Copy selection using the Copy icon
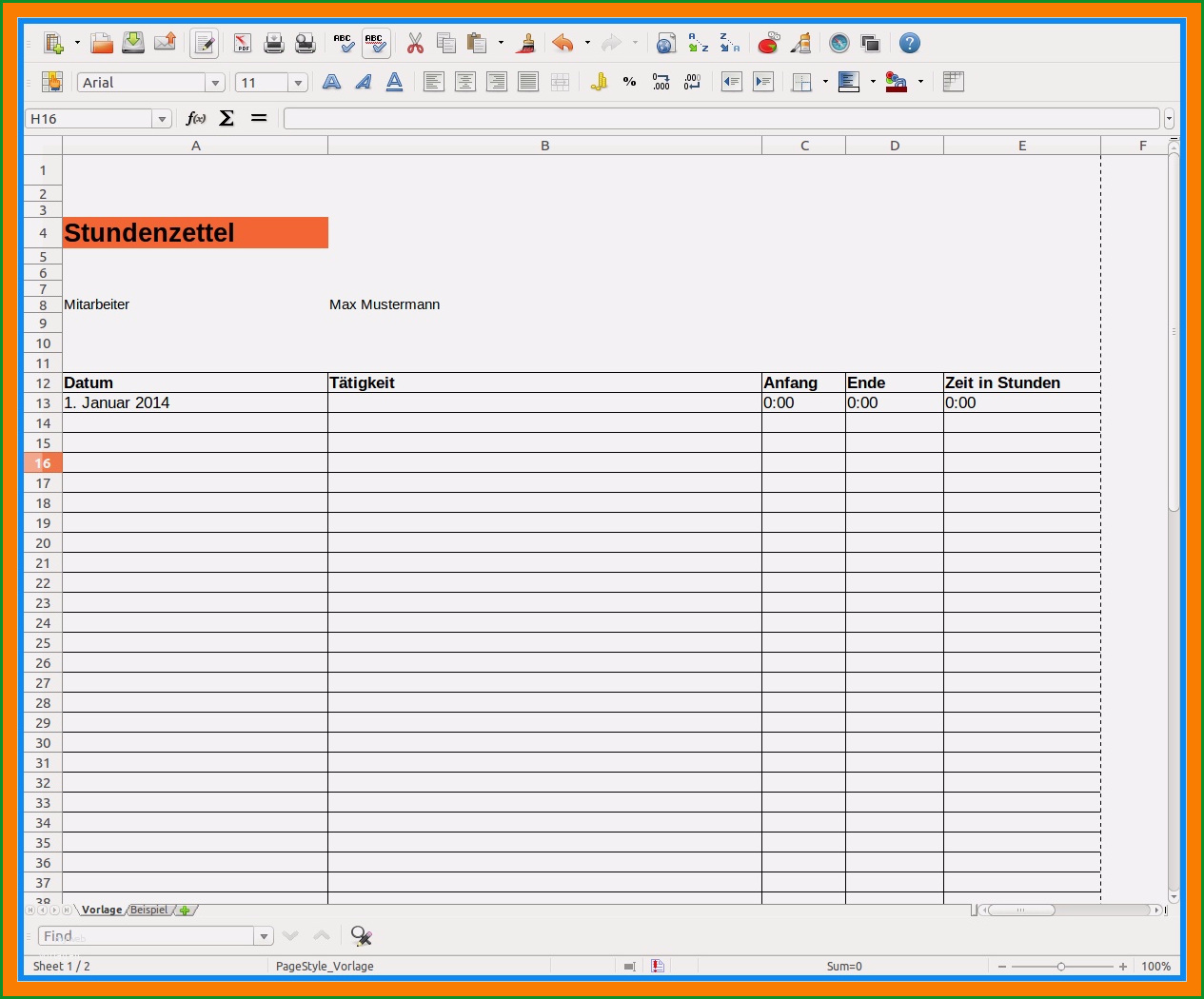The height and width of the screenshot is (999, 1204). tap(445, 43)
